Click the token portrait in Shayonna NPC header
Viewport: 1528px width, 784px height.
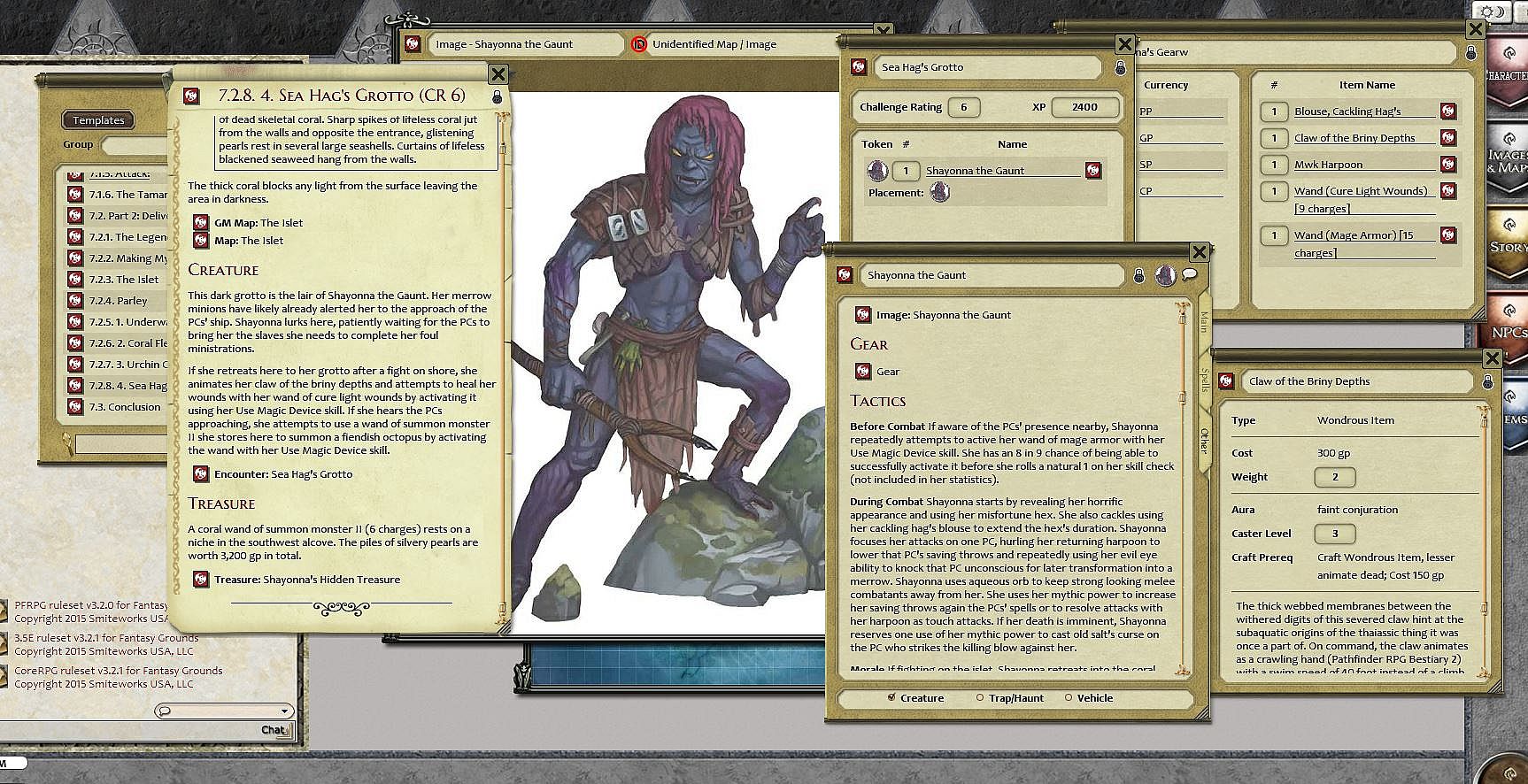coord(1165,275)
